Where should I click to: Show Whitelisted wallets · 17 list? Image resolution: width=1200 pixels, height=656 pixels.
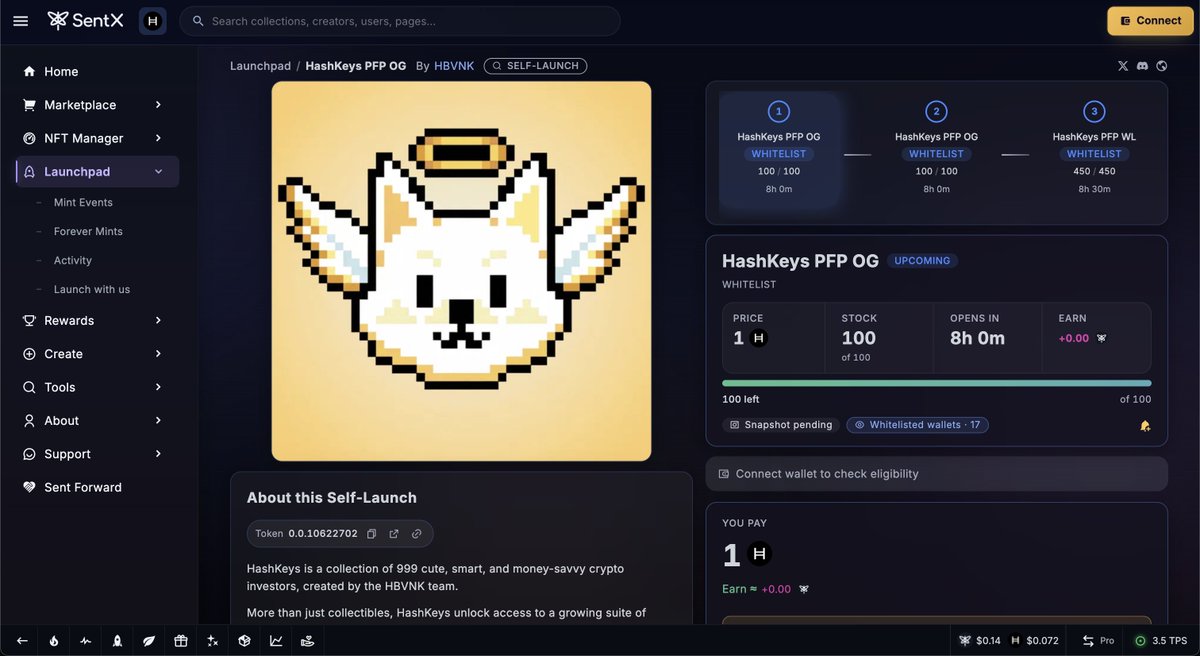pyautogui.click(x=918, y=425)
